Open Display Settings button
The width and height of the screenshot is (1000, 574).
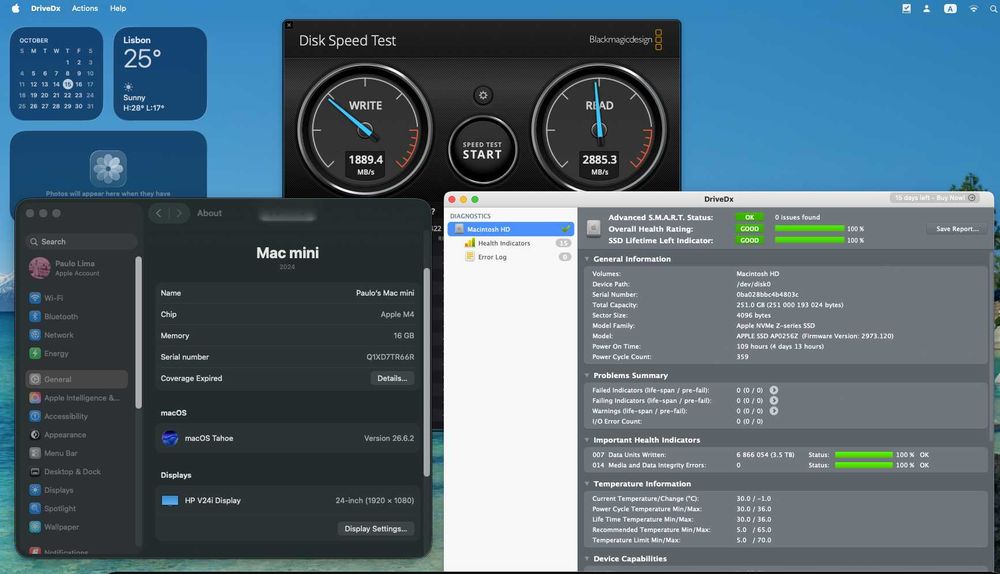coord(376,529)
